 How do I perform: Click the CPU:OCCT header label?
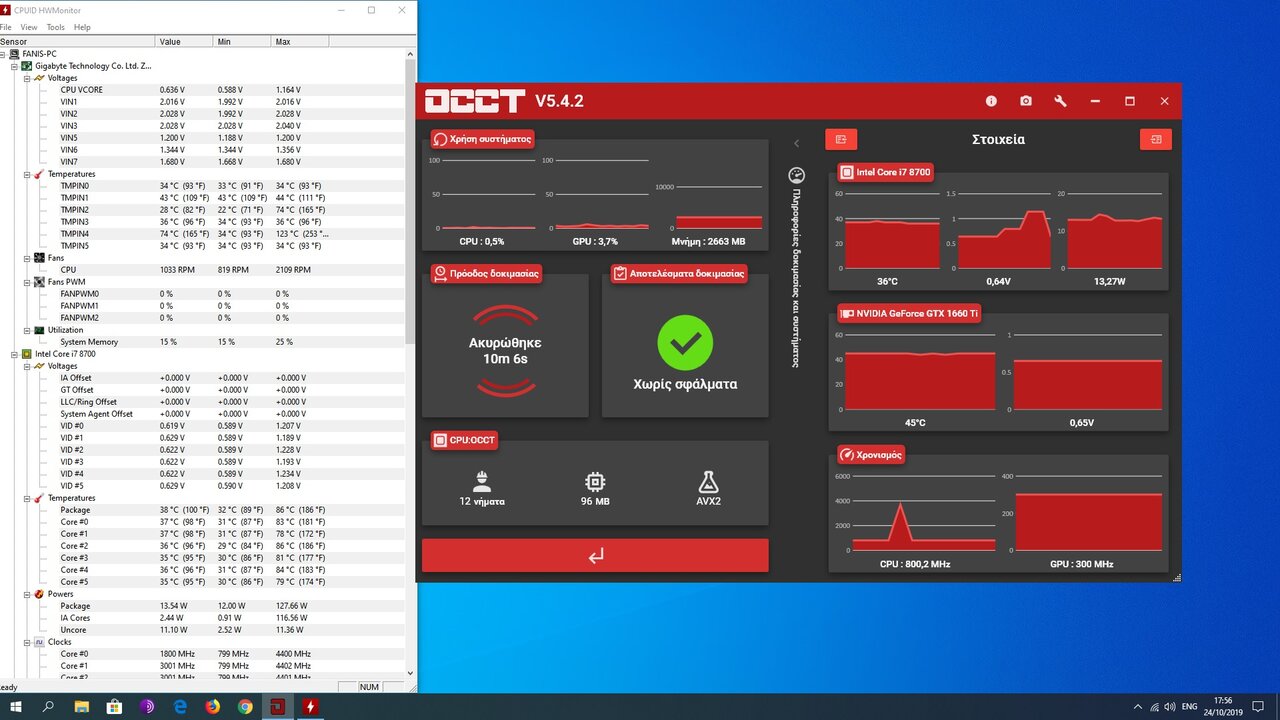tap(464, 440)
